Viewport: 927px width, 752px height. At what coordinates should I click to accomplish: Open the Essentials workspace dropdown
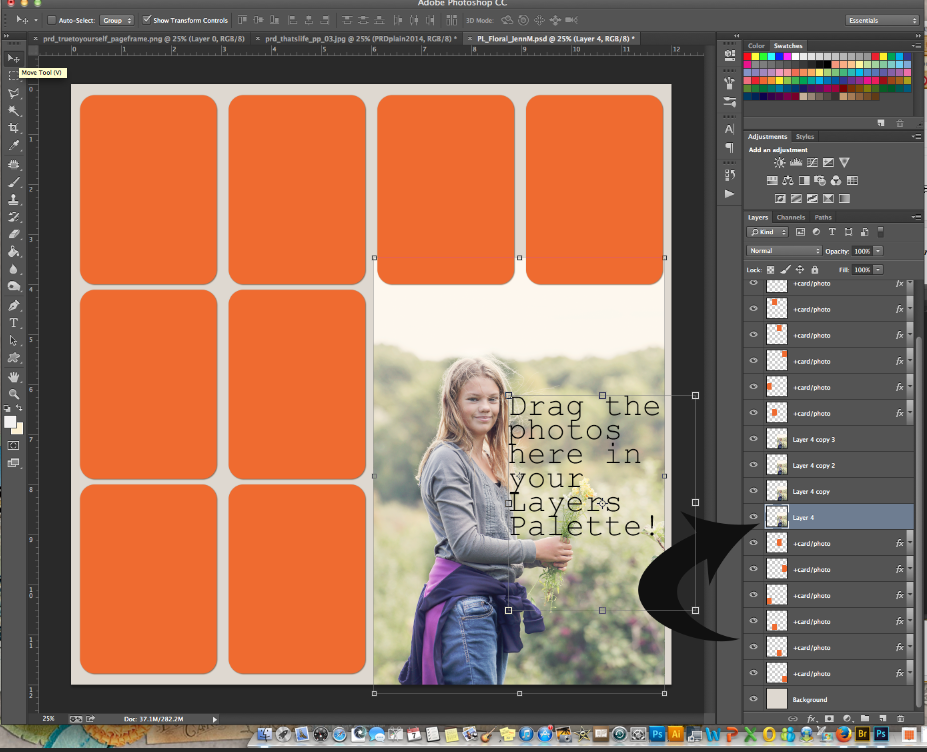881,20
